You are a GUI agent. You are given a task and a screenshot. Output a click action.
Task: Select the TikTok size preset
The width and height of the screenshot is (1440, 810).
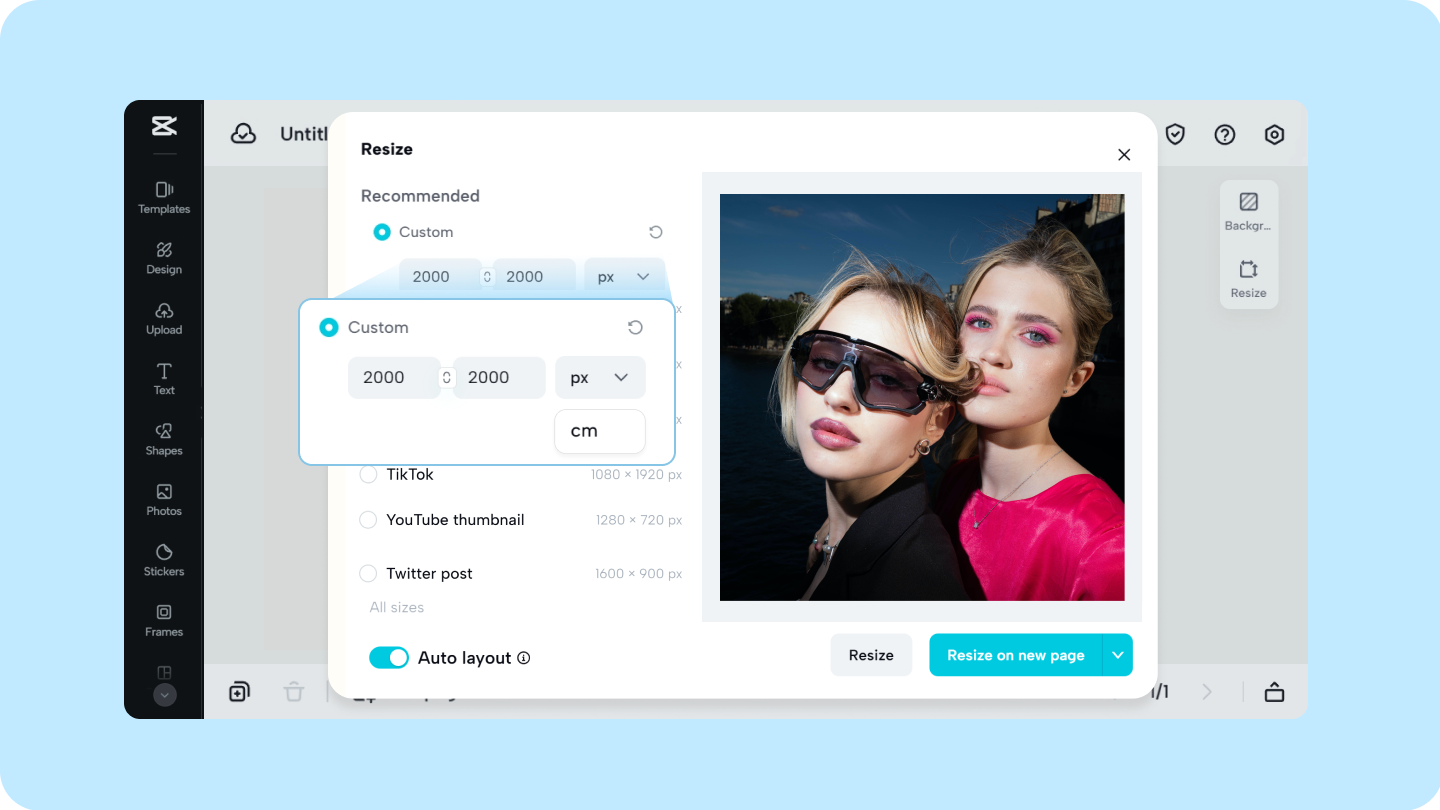click(368, 474)
